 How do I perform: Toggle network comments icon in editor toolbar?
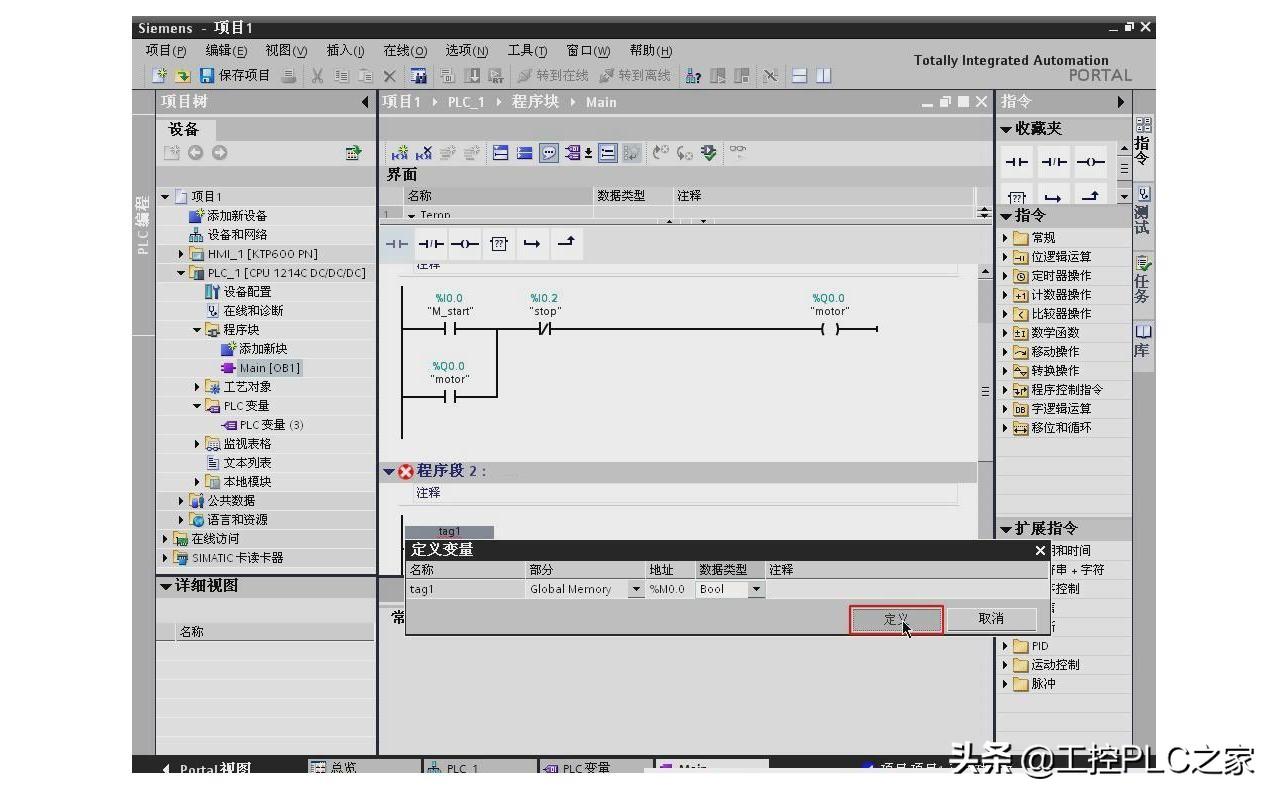549,153
